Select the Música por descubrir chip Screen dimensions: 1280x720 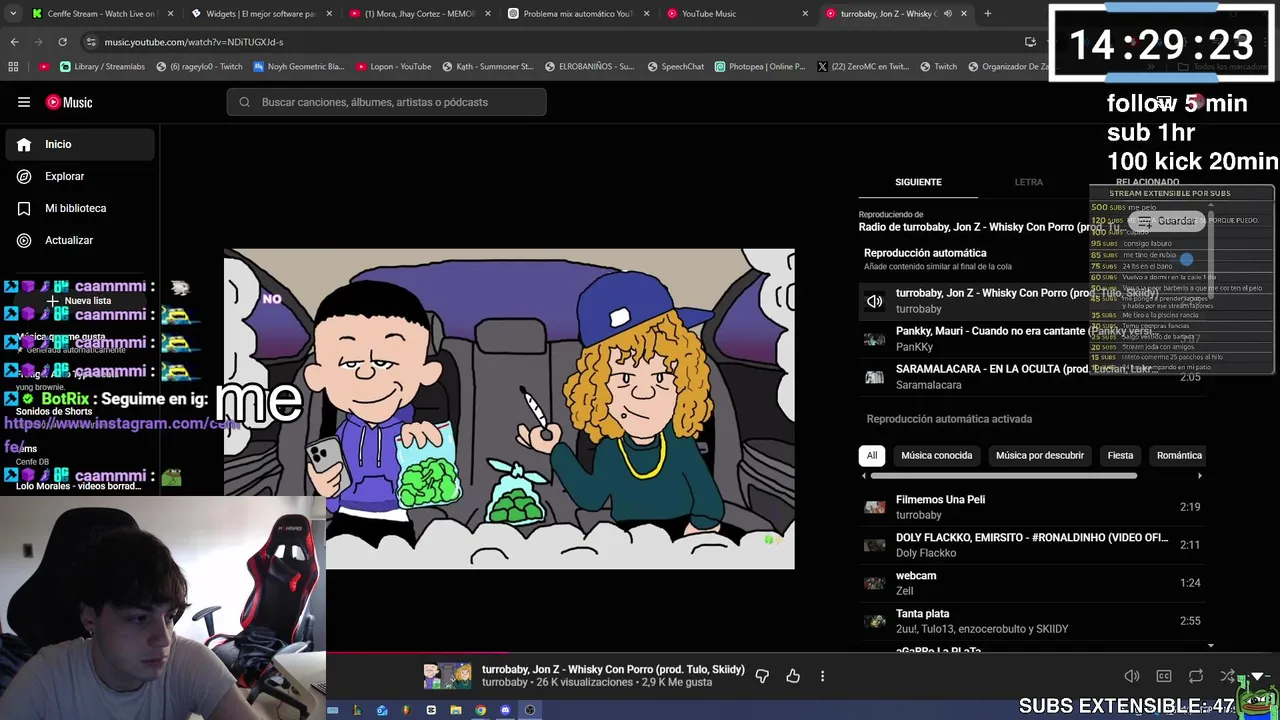[1039, 455]
